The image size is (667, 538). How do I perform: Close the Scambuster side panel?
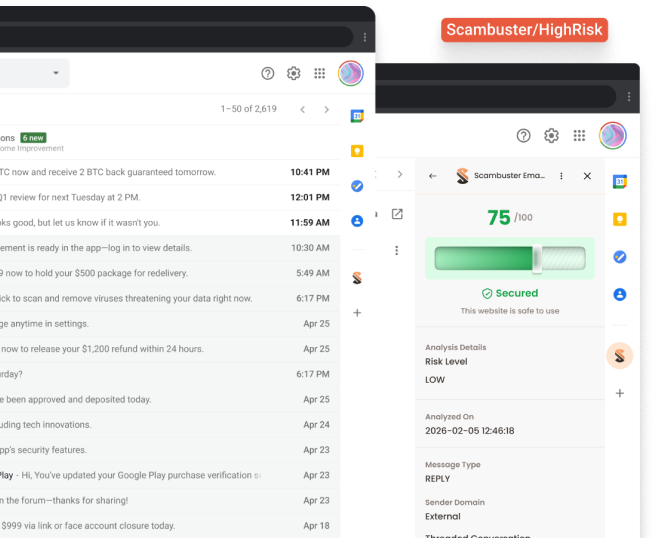tap(587, 176)
